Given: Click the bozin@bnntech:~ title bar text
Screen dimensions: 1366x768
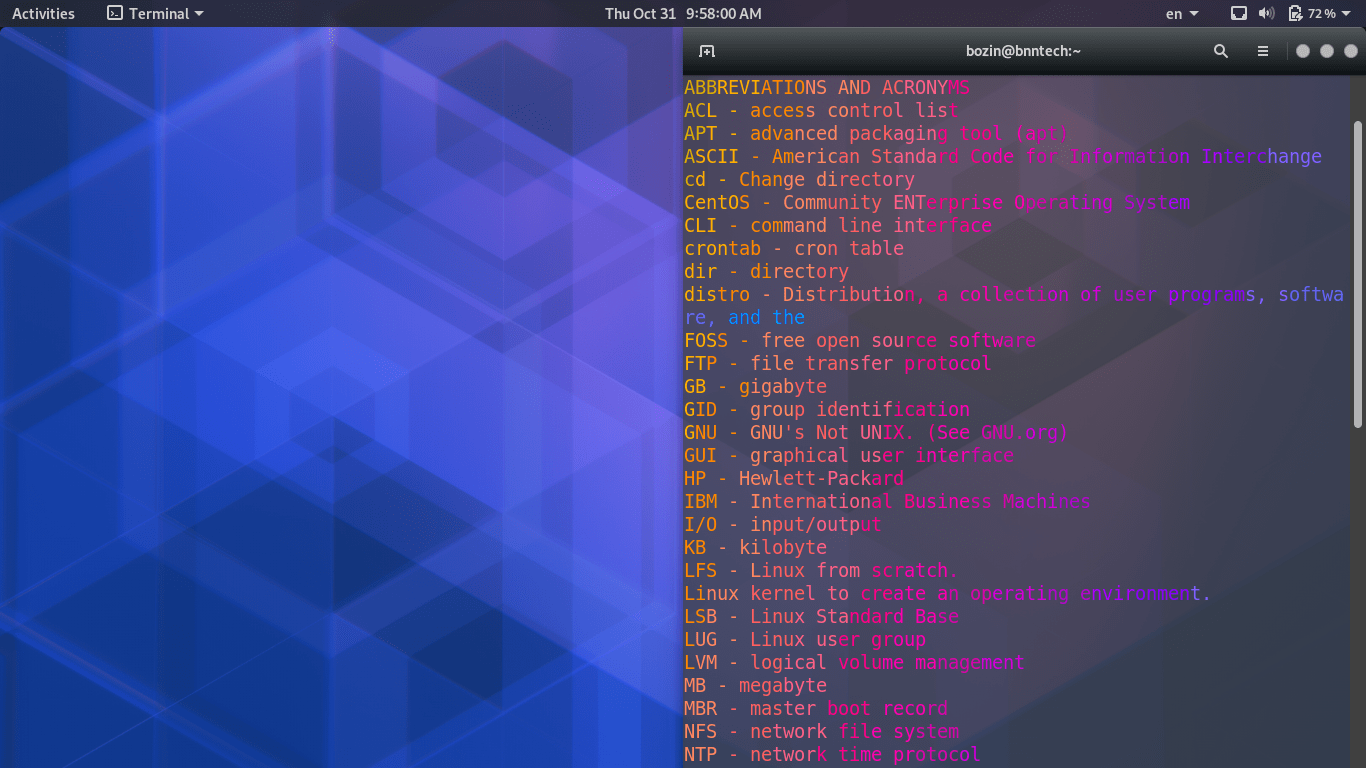Looking at the screenshot, I should click(x=1023, y=50).
